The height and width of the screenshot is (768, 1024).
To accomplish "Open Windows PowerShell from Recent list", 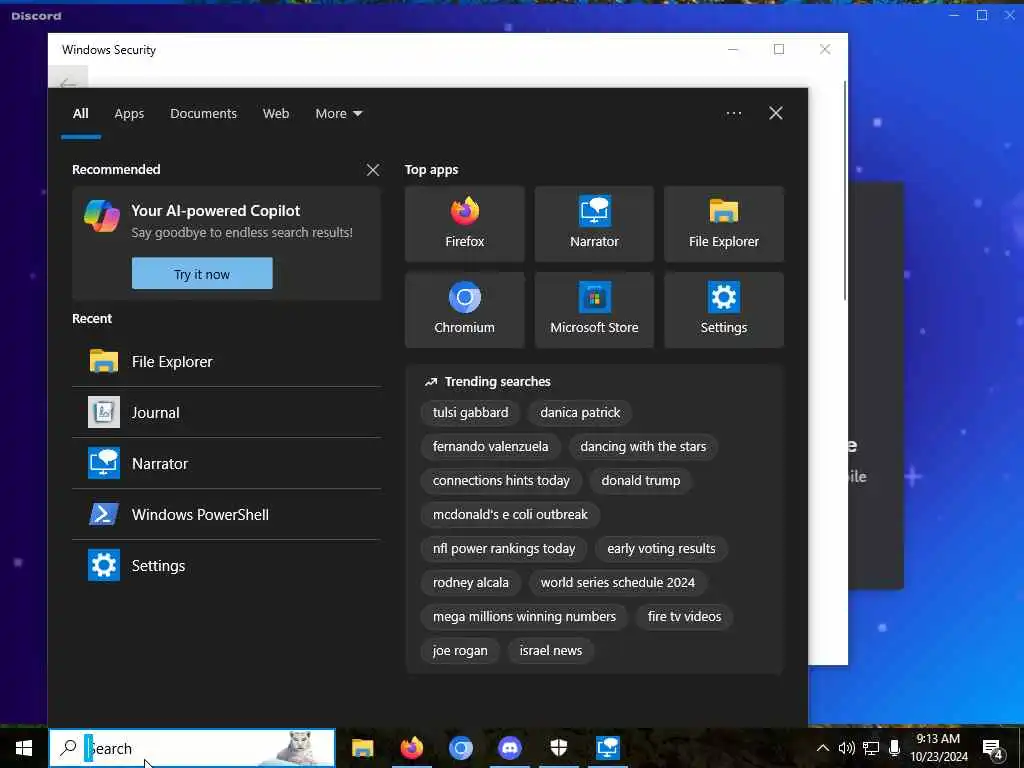I will pos(226,514).
